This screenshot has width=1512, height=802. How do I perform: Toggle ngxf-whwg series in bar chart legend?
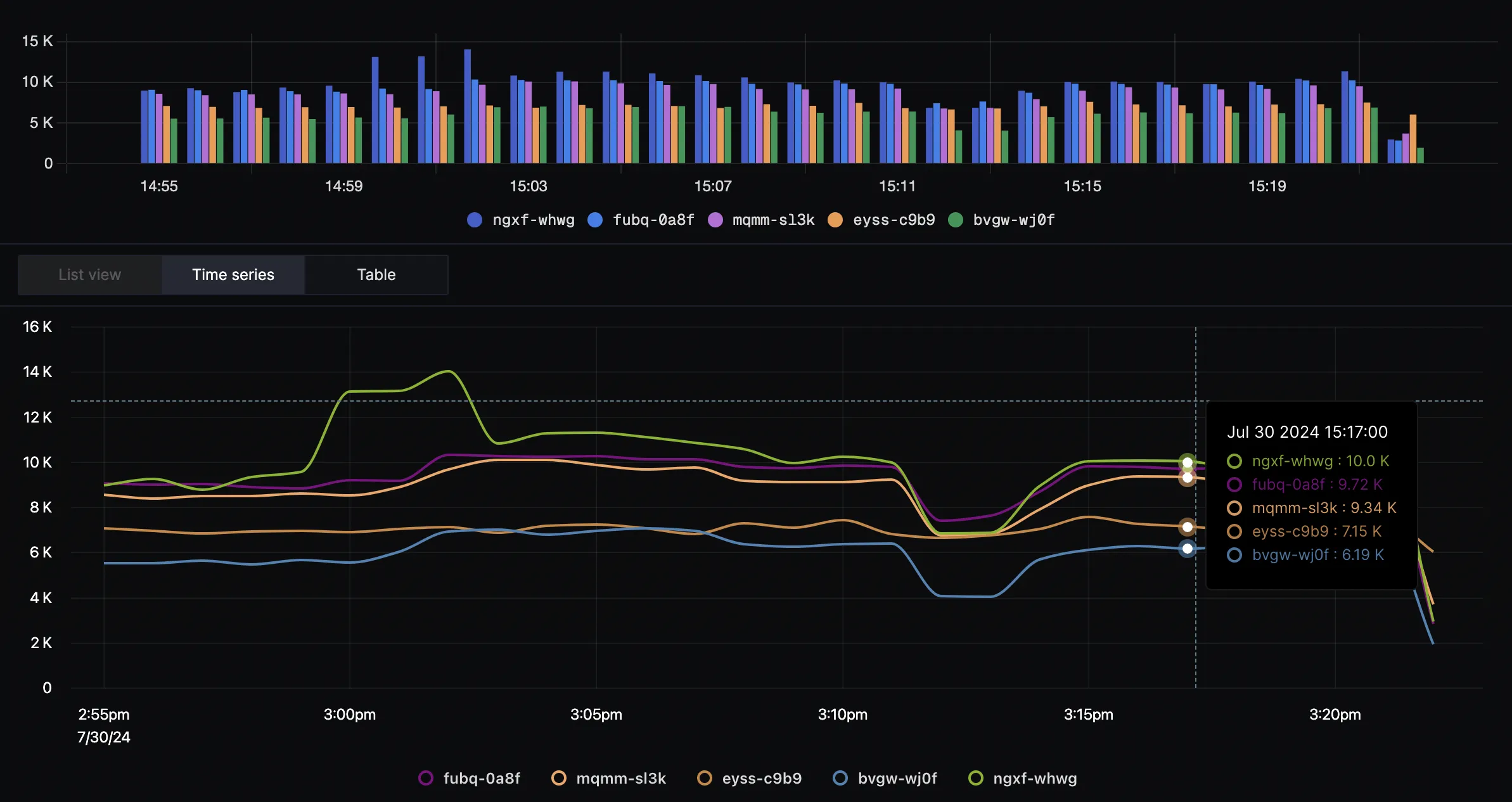(520, 220)
